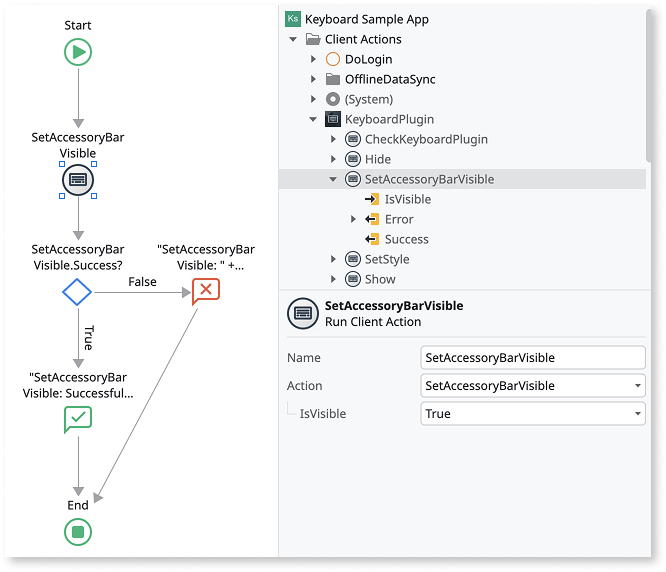
Task: Select the DoLogin label in tree
Action: coord(368,59)
